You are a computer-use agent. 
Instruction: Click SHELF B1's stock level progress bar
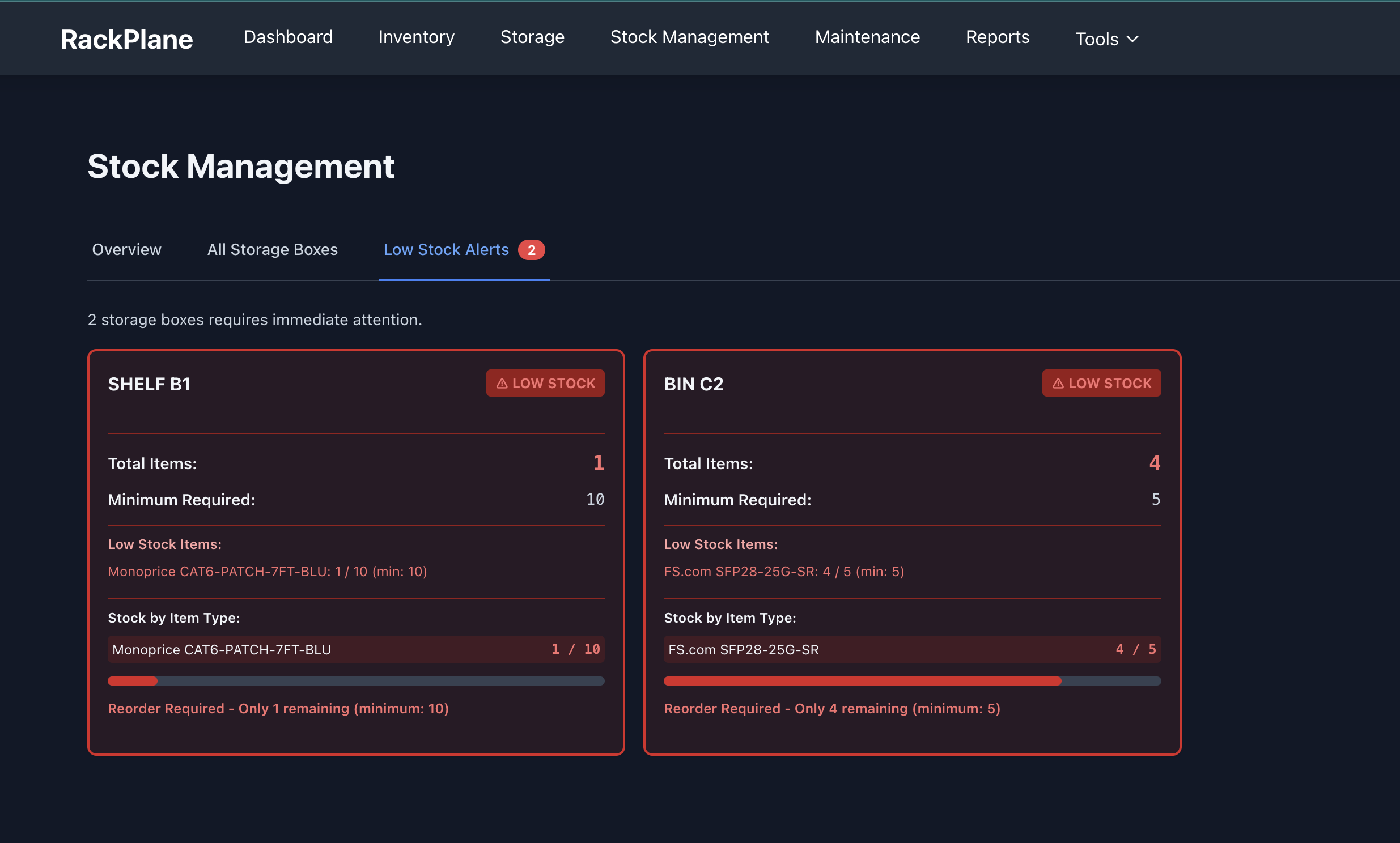point(356,680)
